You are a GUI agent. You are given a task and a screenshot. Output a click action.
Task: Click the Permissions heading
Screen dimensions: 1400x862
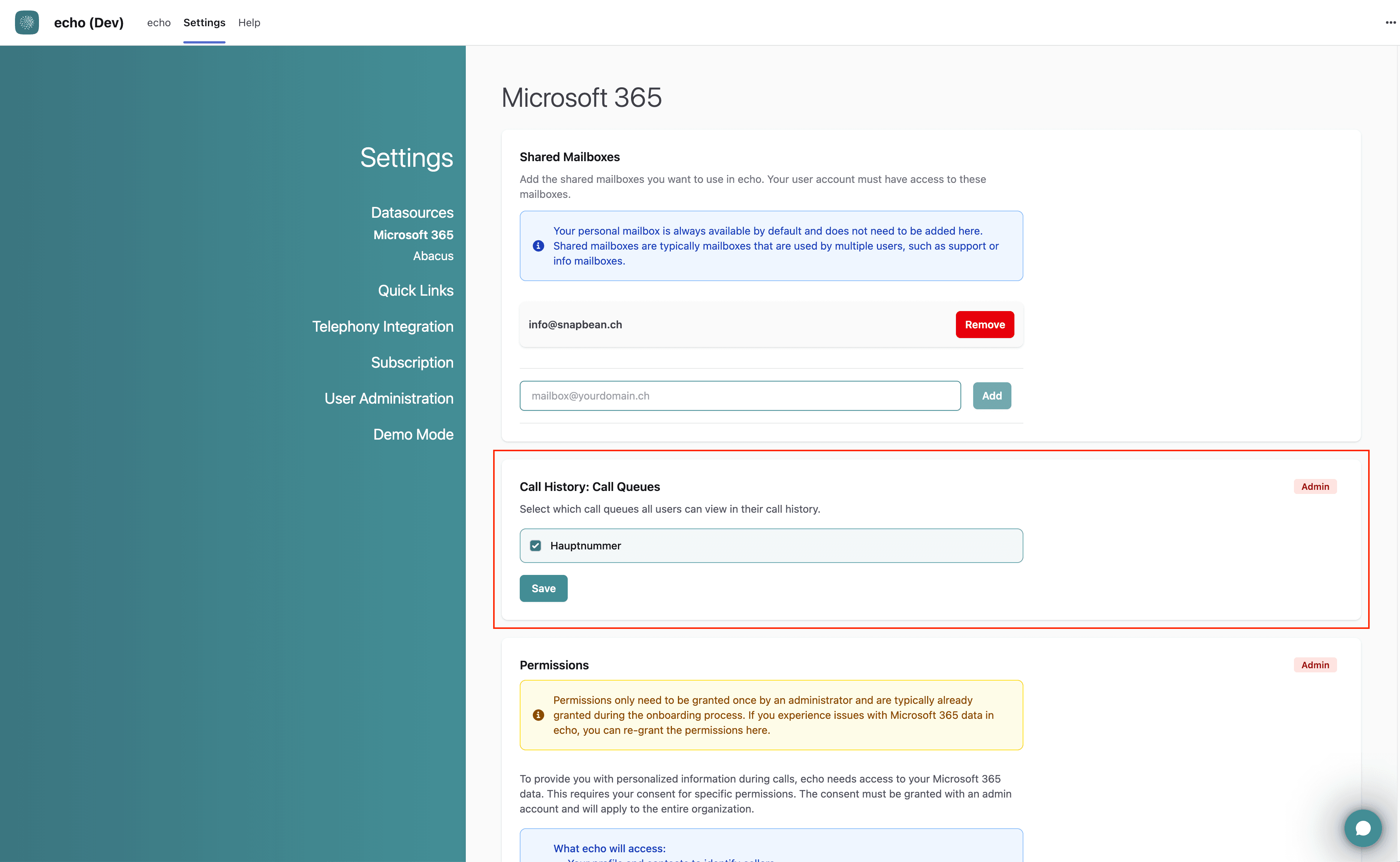tap(554, 665)
